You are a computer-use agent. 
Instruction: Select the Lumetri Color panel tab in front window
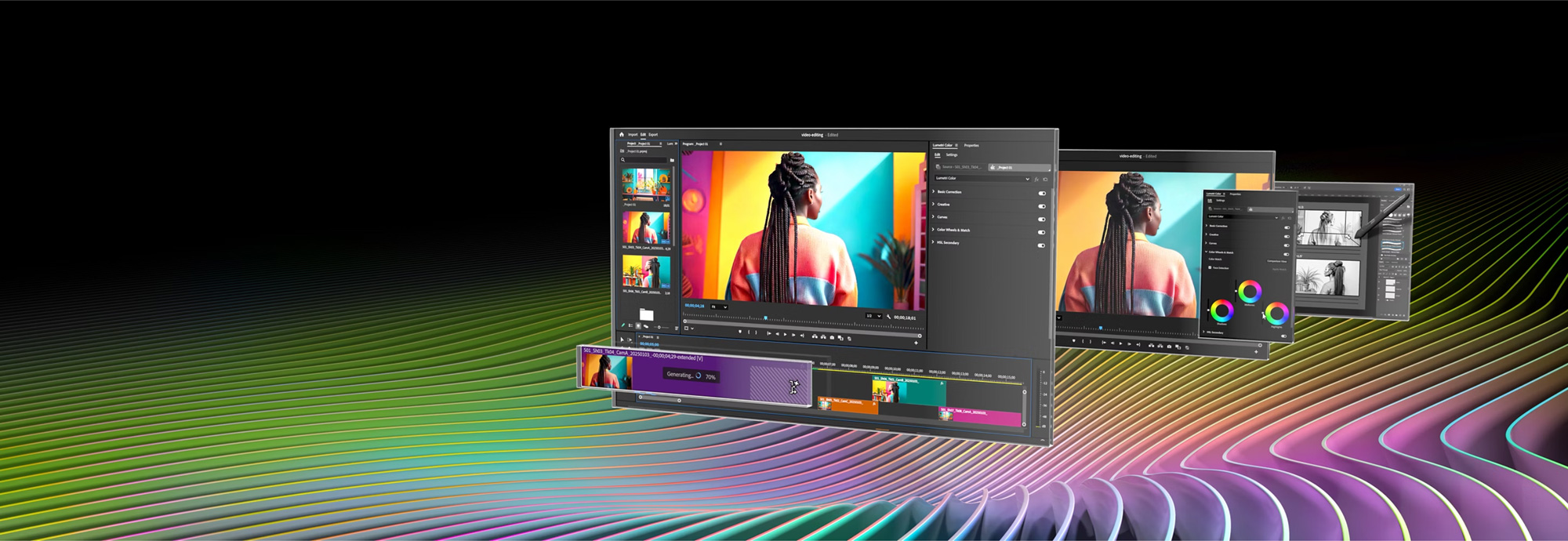pyautogui.click(x=942, y=145)
